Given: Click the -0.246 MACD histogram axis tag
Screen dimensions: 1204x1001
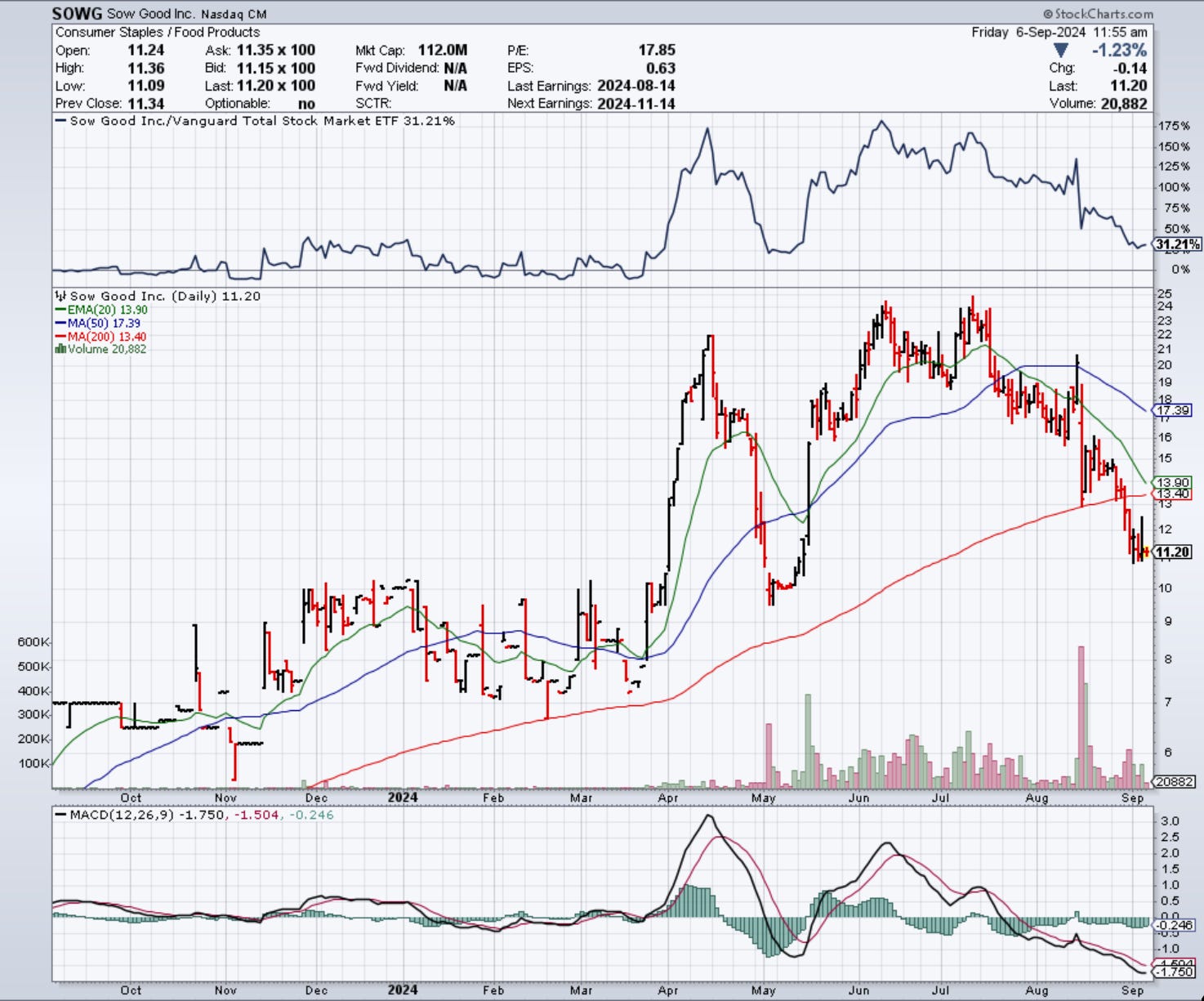Looking at the screenshot, I should point(1174,926).
